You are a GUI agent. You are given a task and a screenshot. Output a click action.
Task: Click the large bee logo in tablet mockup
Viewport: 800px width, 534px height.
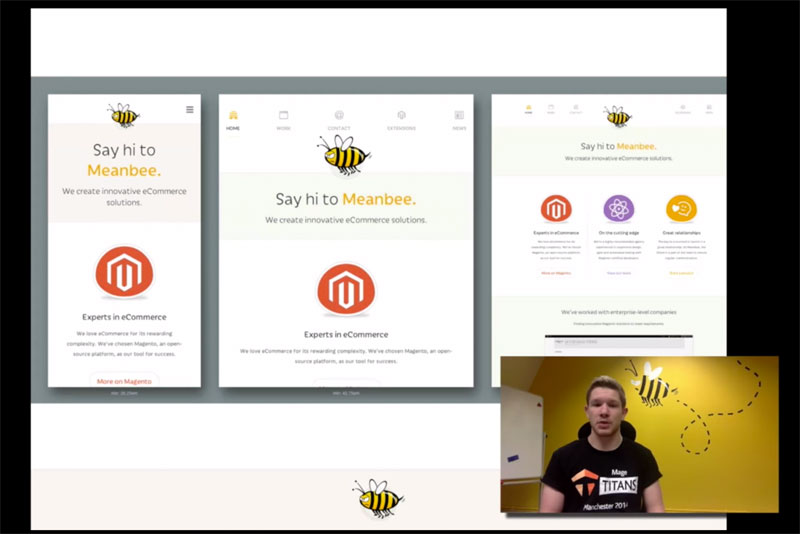344,155
